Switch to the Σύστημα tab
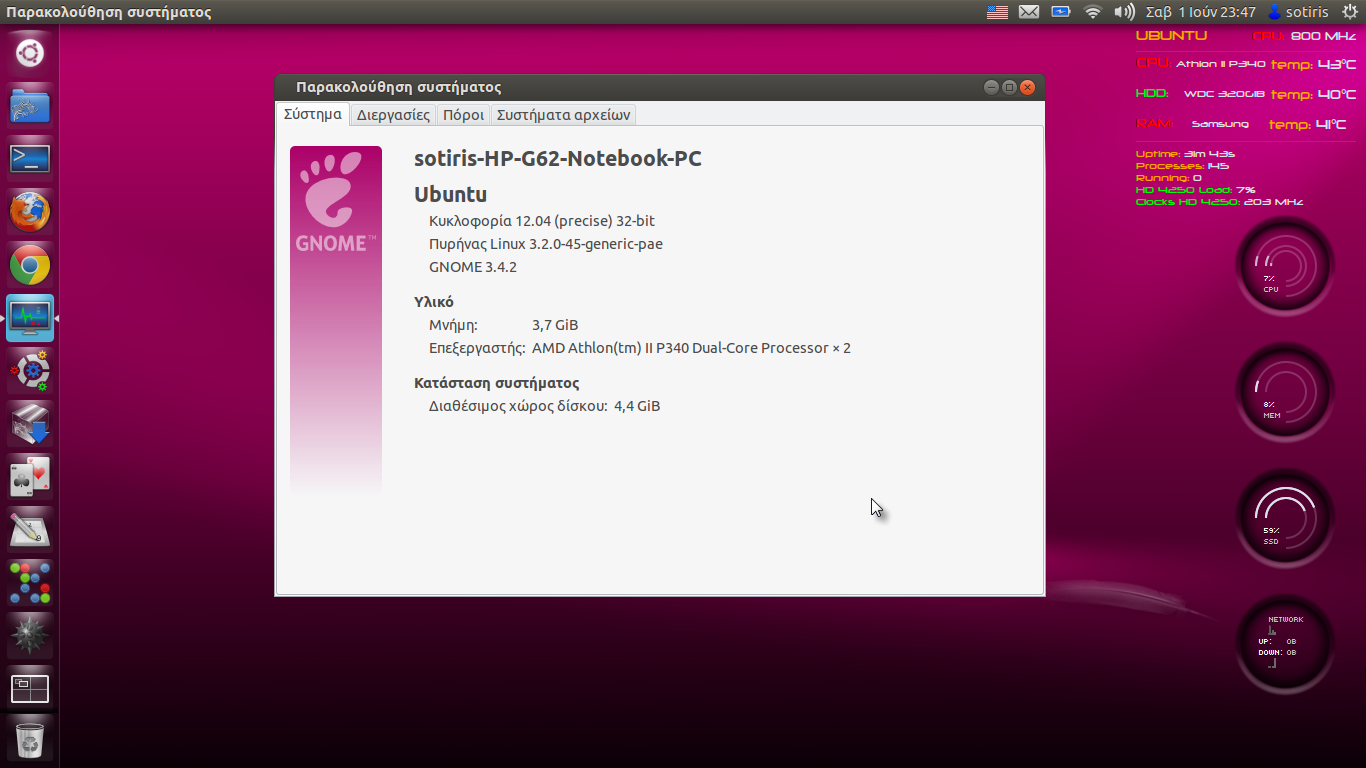 pyautogui.click(x=313, y=114)
